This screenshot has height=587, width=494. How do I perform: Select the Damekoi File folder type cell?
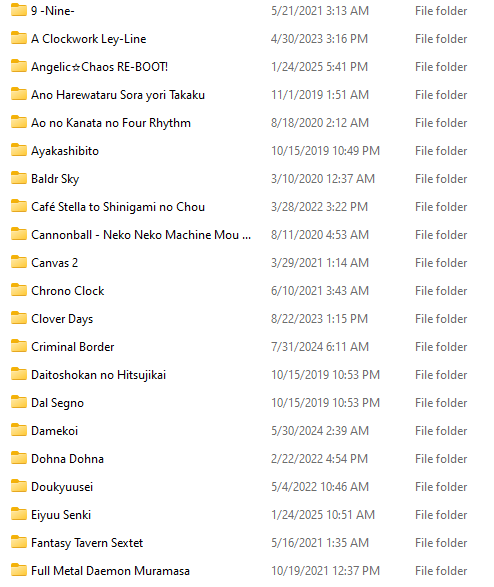(441, 431)
